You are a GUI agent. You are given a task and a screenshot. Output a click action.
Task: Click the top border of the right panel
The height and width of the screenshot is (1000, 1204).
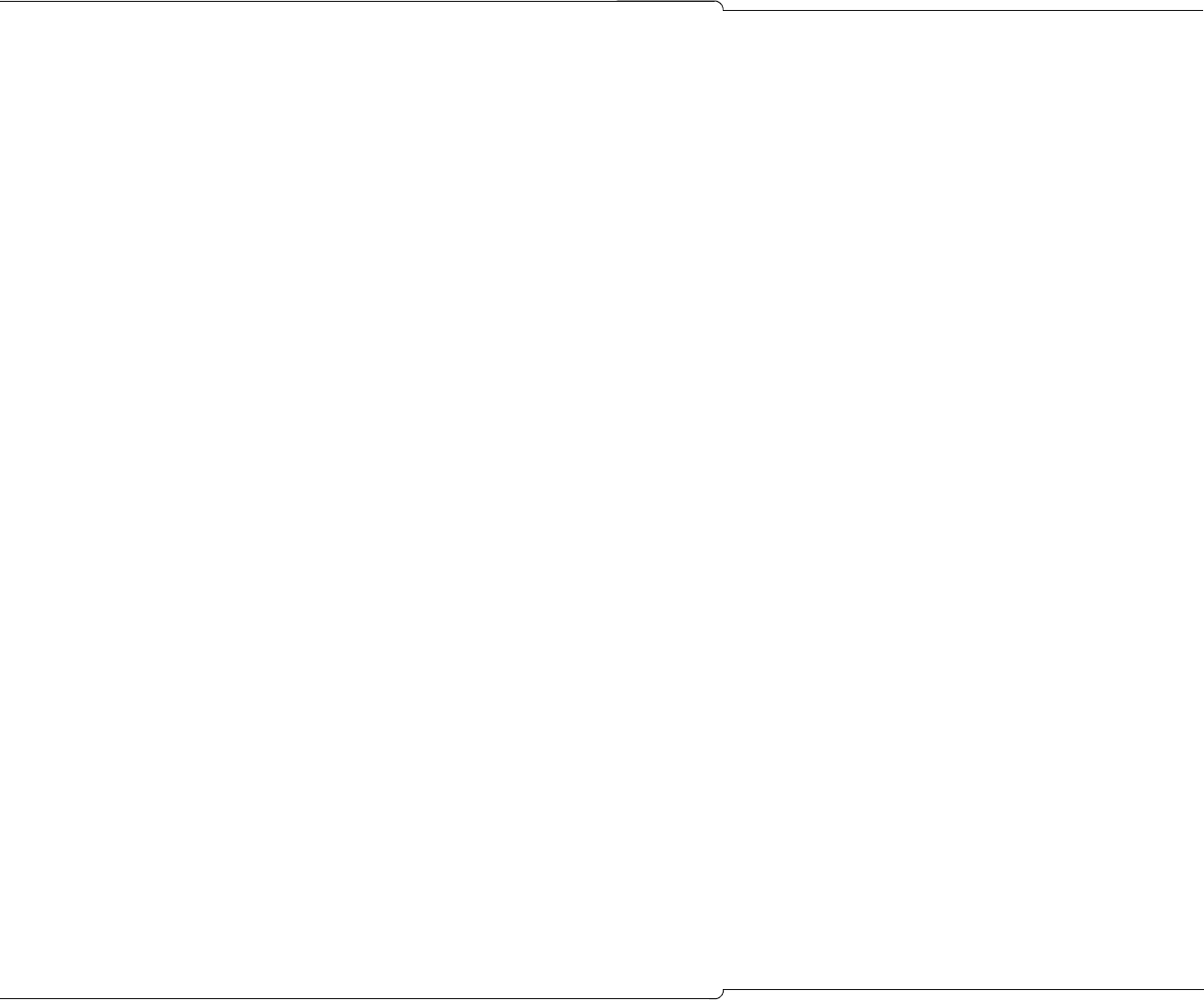pyautogui.click(x=966, y=11)
